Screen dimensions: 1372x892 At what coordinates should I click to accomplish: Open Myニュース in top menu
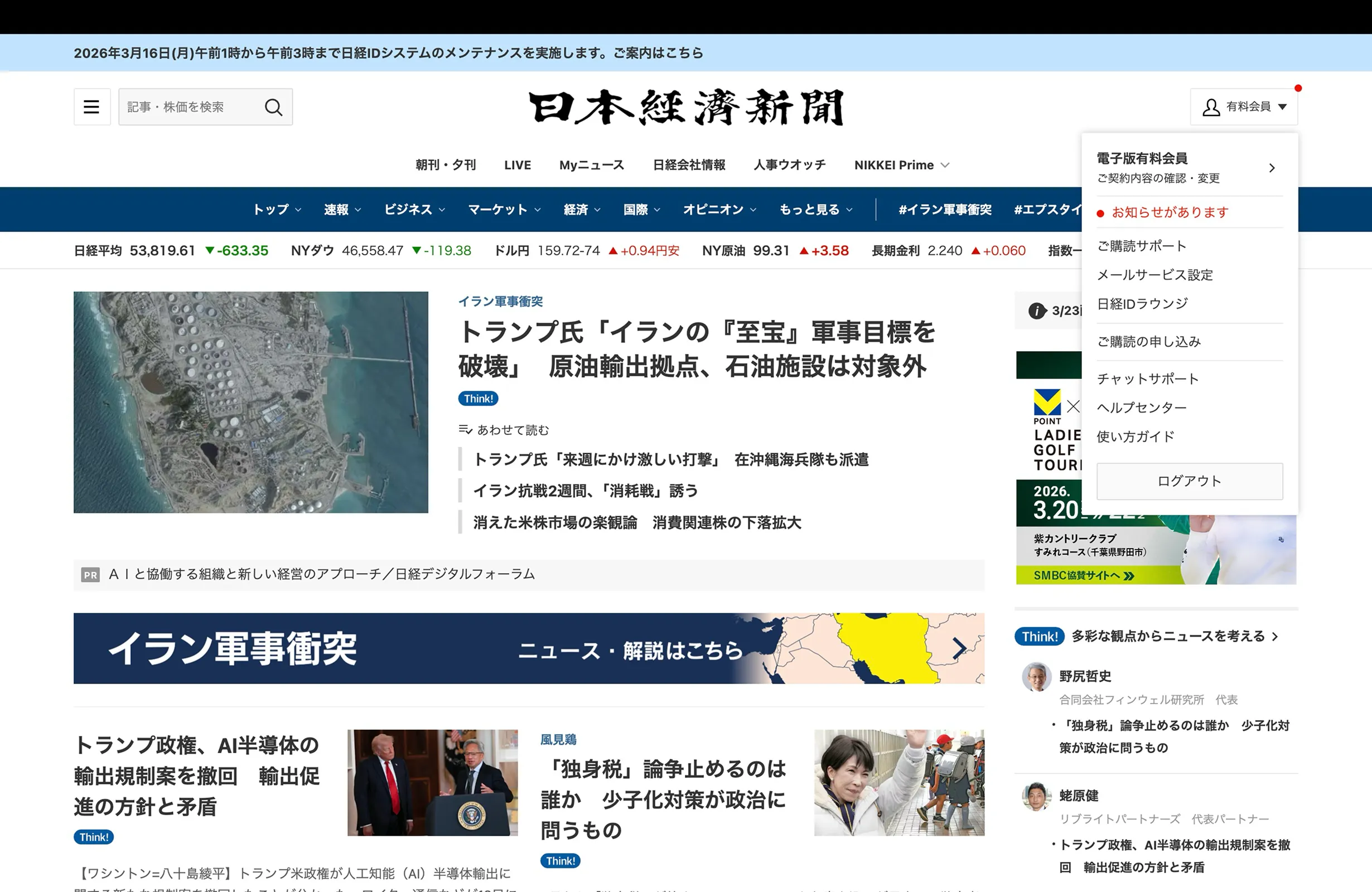(x=591, y=165)
